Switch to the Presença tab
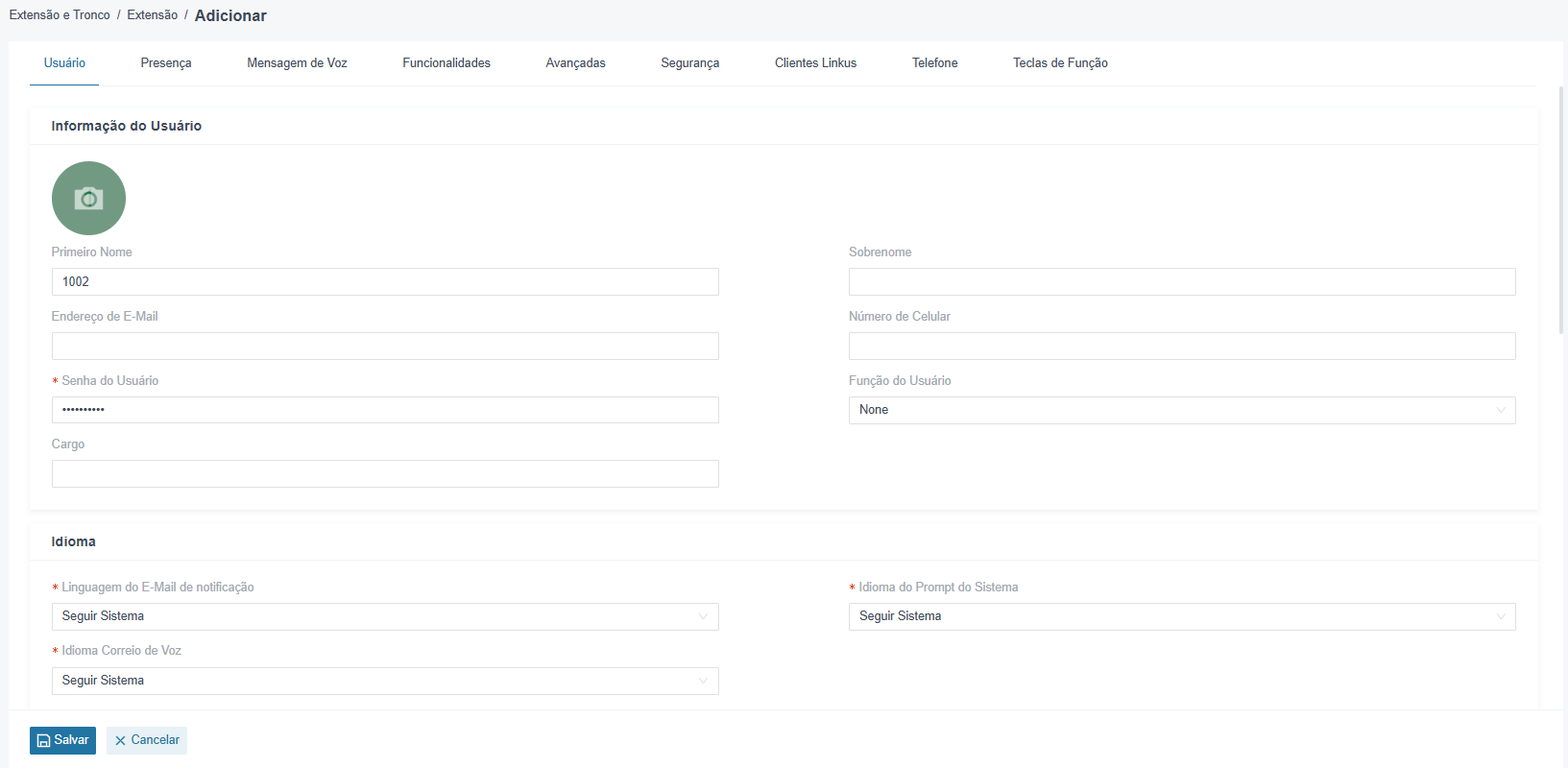1568x768 pixels. (x=166, y=63)
